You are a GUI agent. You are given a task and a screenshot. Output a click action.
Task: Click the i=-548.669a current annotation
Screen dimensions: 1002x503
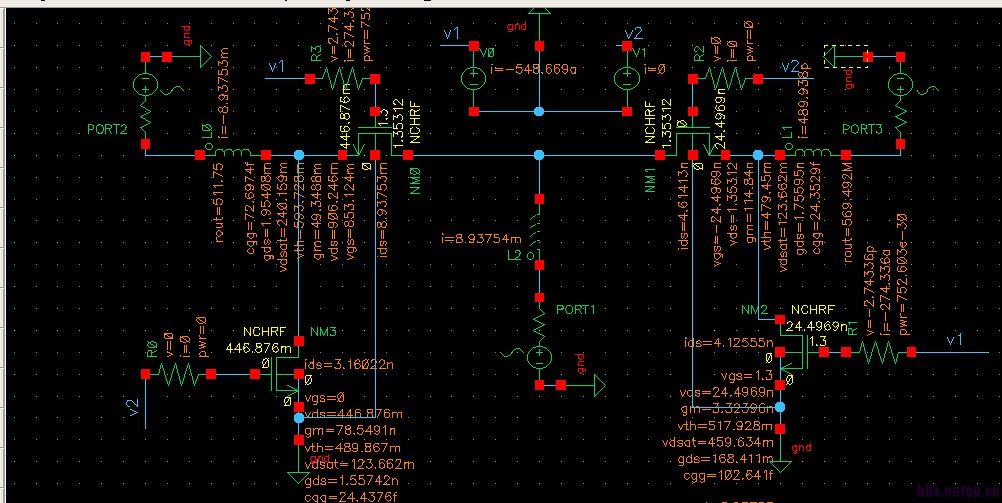point(534,70)
